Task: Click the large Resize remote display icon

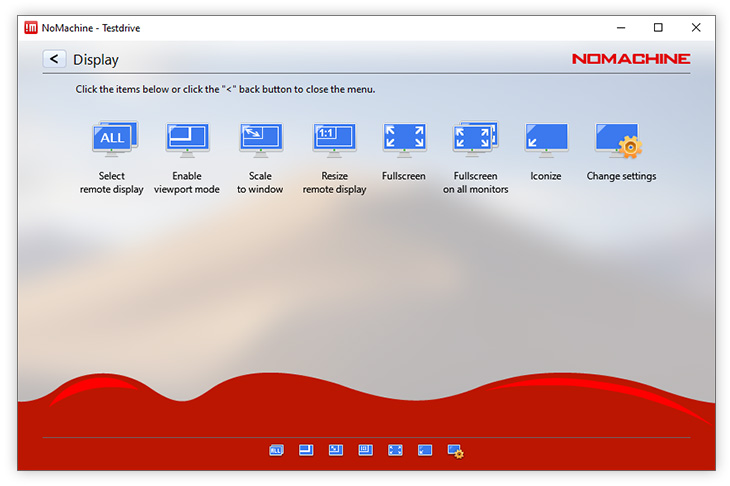Action: [334, 140]
